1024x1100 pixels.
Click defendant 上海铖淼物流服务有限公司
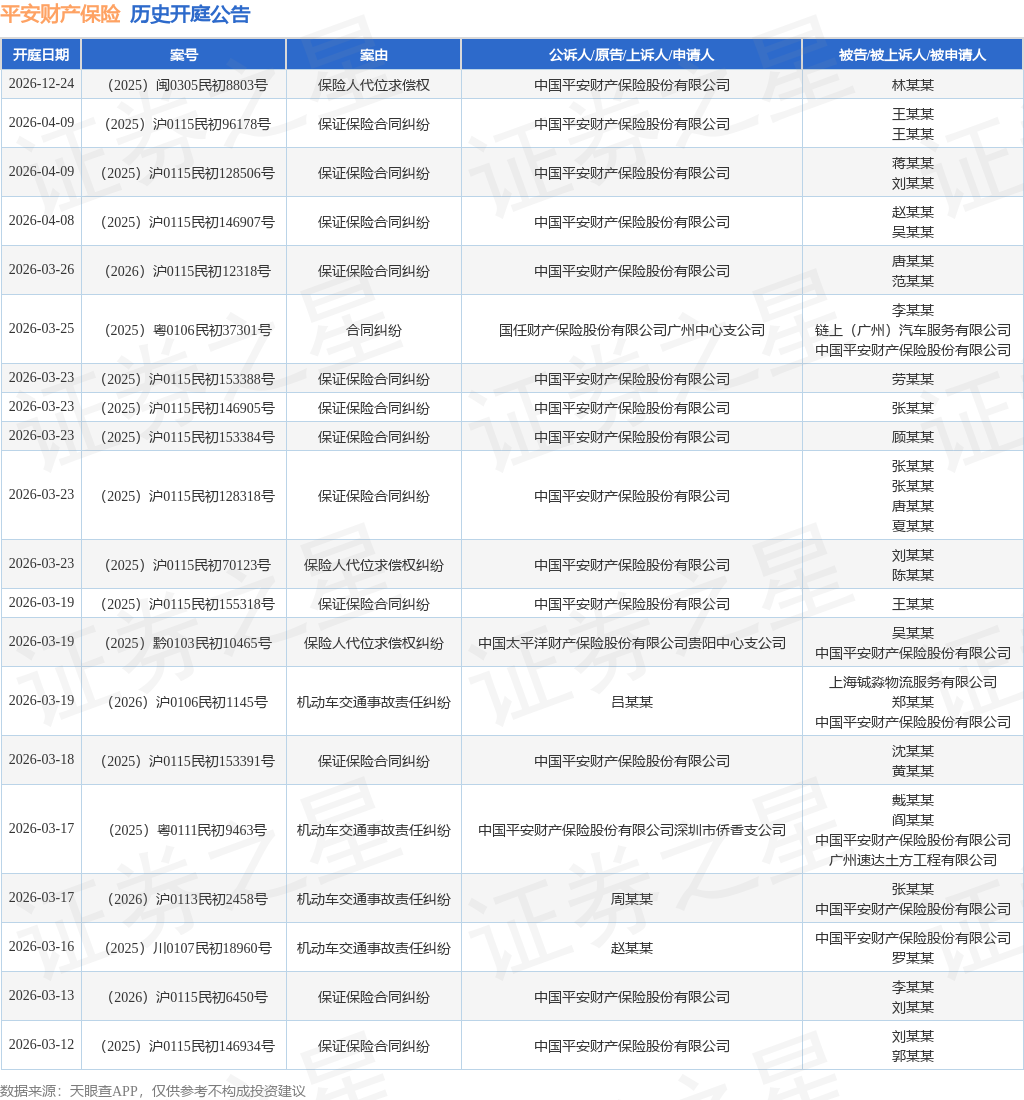pos(912,682)
